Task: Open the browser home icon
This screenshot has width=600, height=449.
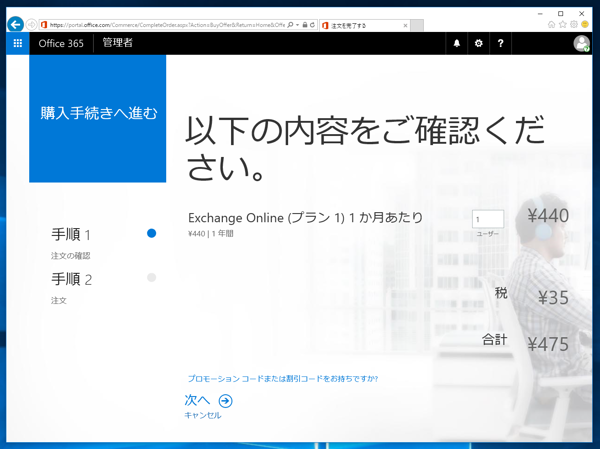Action: pos(551,24)
